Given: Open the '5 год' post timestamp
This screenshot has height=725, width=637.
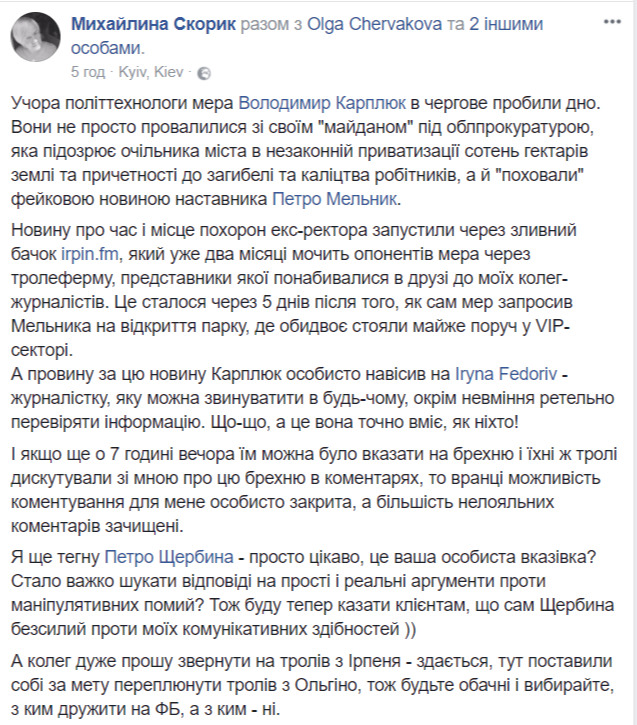Looking at the screenshot, I should [x=88, y=72].
